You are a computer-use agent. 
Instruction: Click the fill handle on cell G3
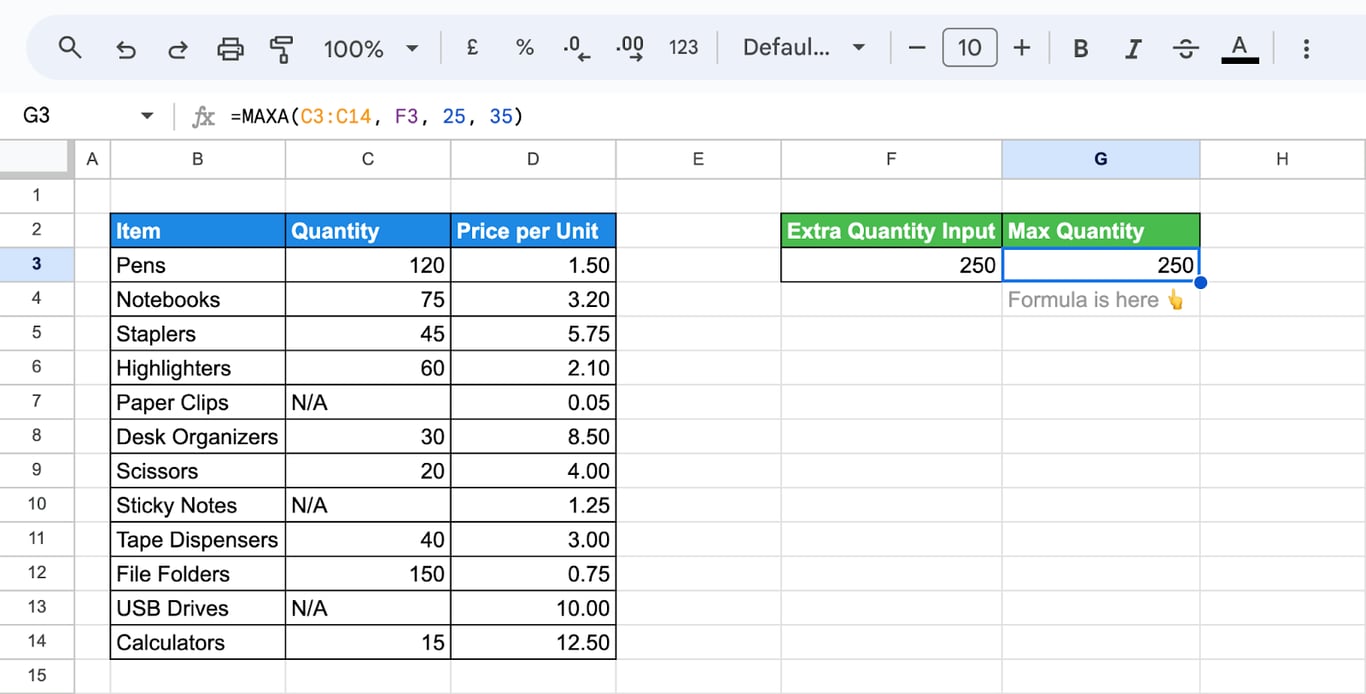click(x=1200, y=282)
